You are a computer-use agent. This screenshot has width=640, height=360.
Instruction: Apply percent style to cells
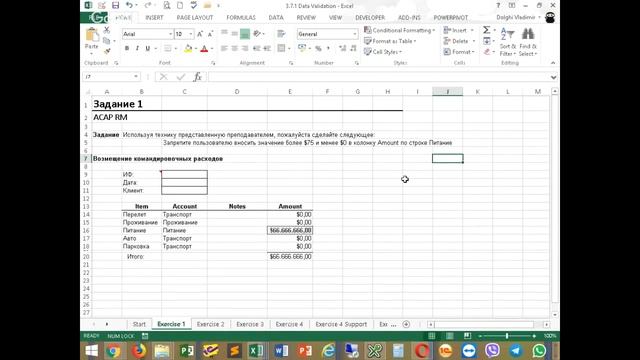[x=318, y=49]
